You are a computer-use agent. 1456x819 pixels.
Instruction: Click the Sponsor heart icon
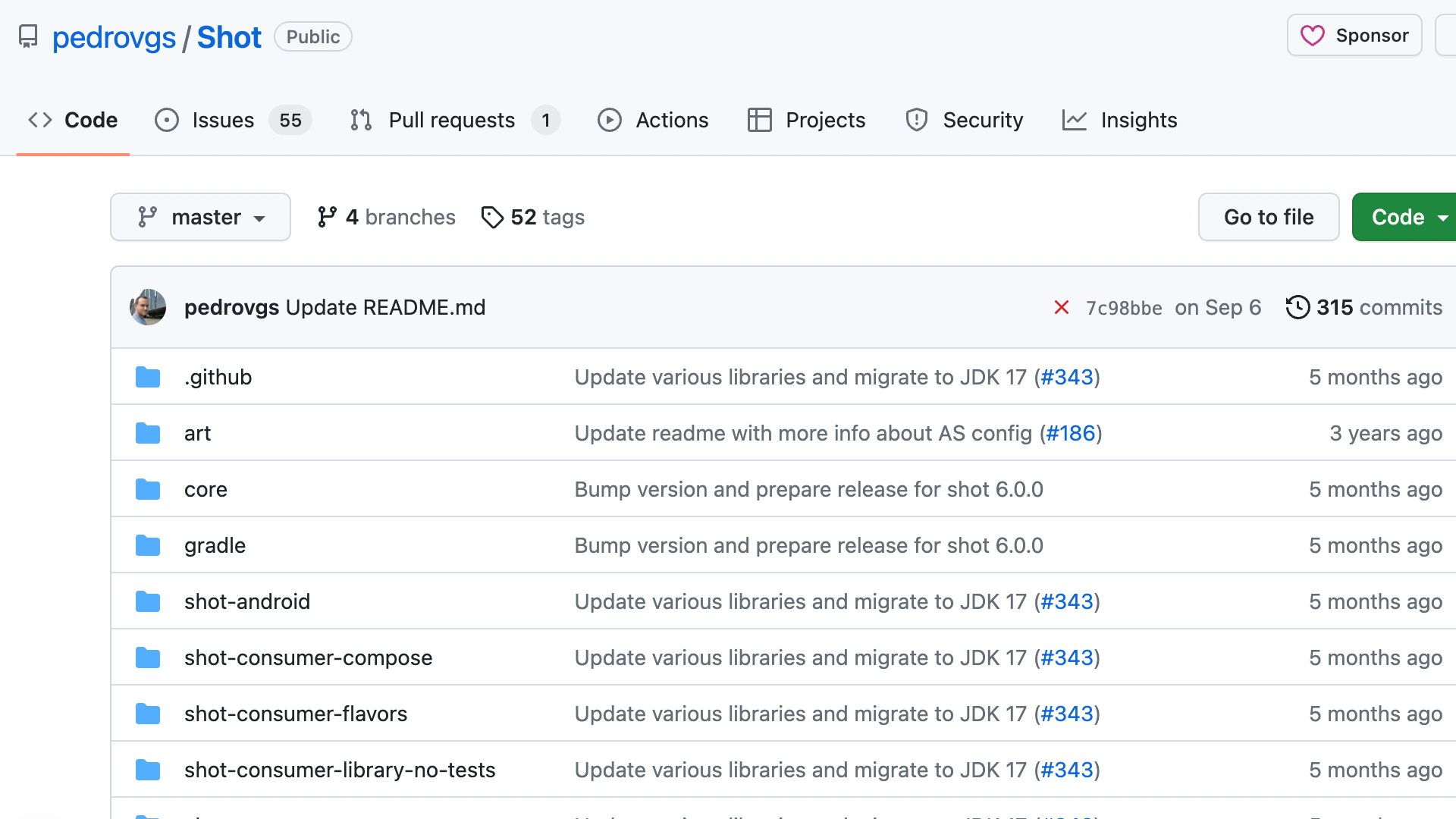click(1312, 36)
